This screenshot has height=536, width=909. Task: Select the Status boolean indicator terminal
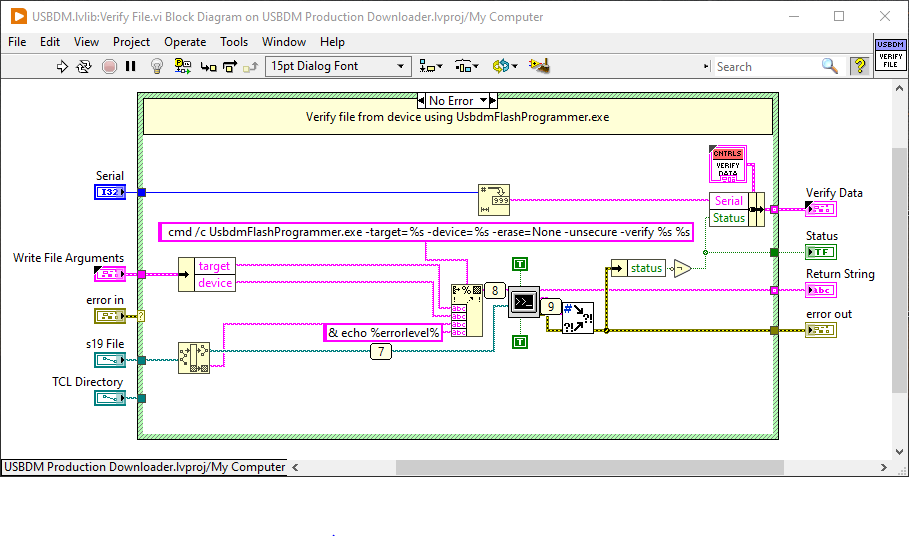click(x=821, y=252)
